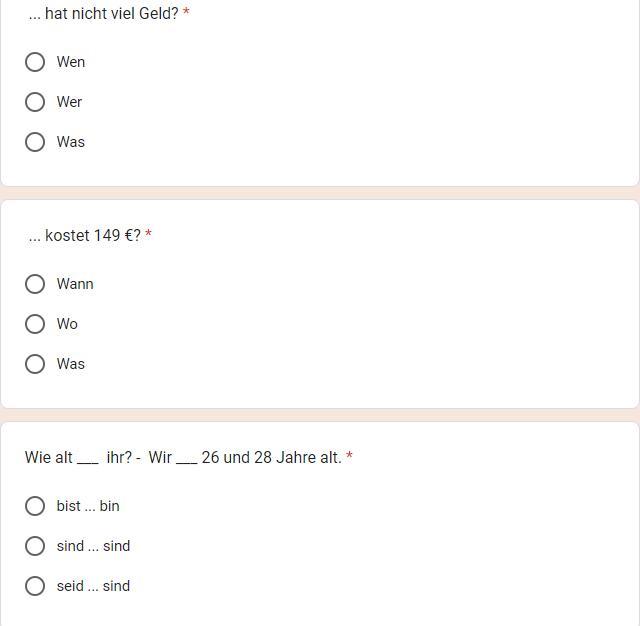Choose 'Was' radio under the Geld question
The image size is (640, 626).
click(35, 142)
